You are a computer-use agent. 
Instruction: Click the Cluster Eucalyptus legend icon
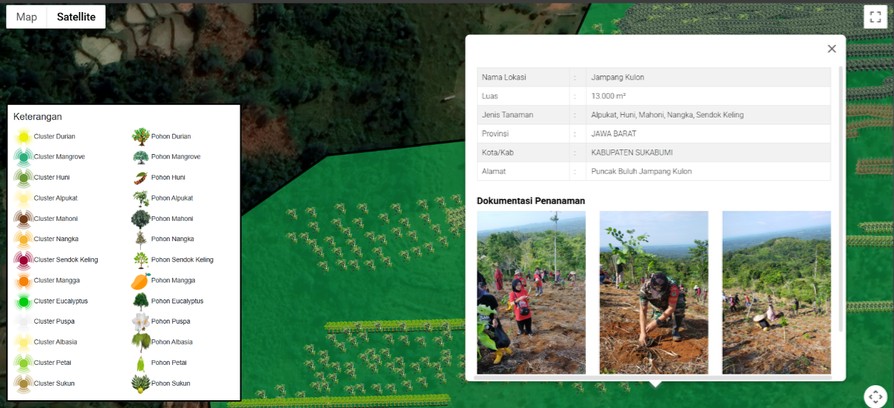(x=23, y=301)
